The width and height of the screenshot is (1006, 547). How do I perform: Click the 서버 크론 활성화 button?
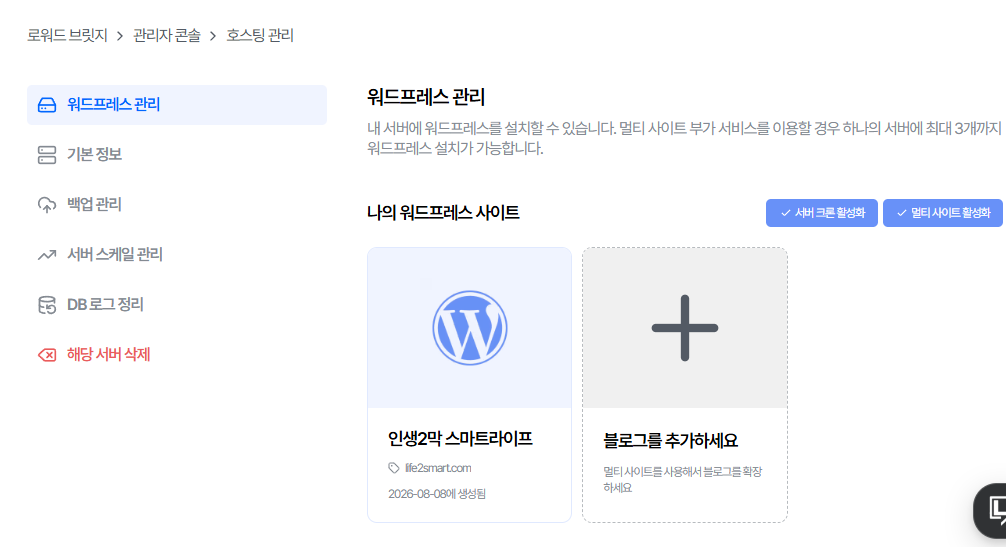(x=821, y=213)
